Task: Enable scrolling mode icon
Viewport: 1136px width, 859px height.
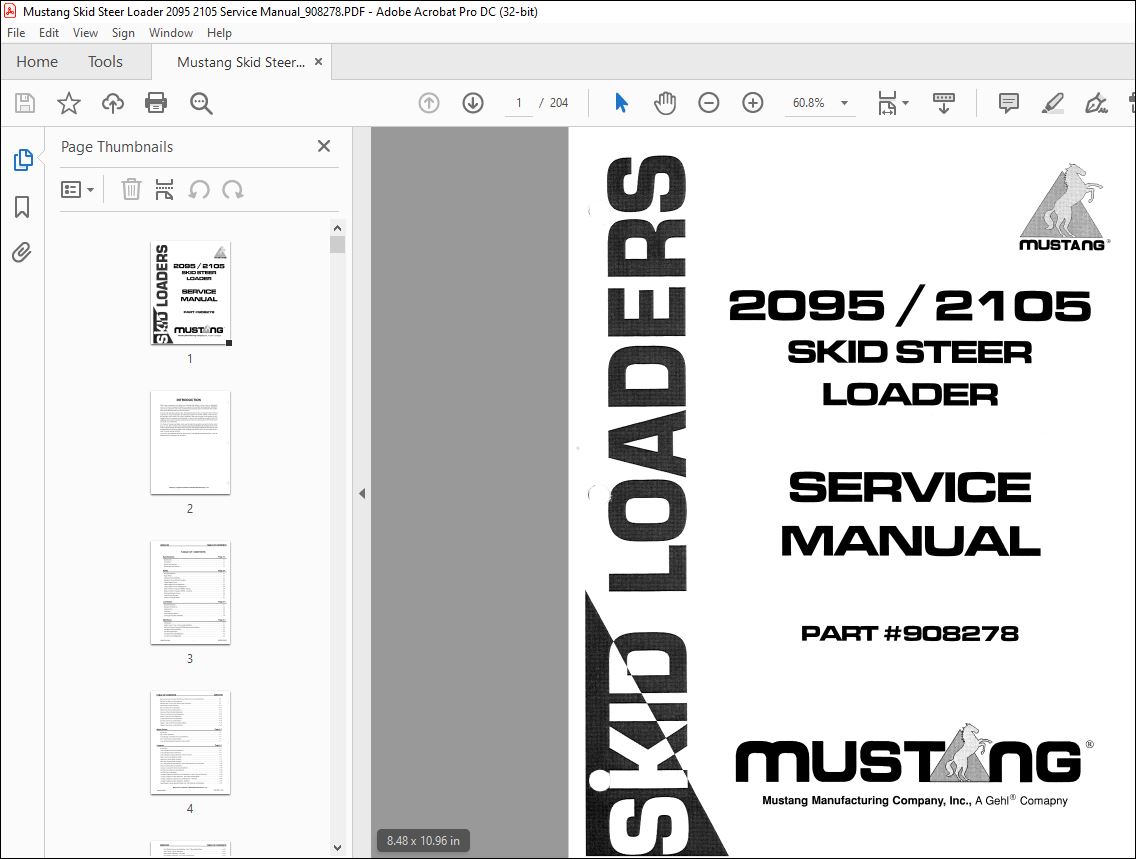Action: (x=943, y=103)
